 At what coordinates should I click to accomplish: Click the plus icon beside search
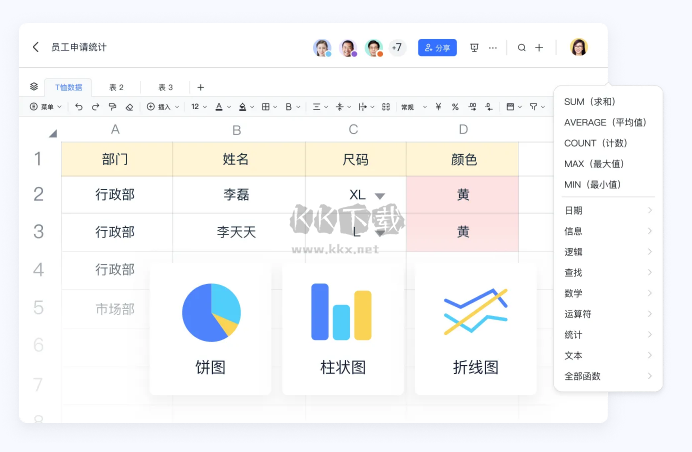(x=539, y=48)
